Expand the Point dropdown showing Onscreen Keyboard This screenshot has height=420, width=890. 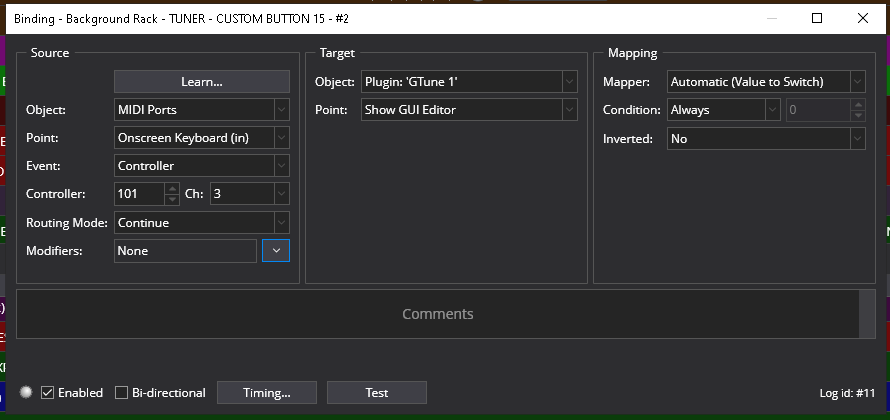pos(201,137)
